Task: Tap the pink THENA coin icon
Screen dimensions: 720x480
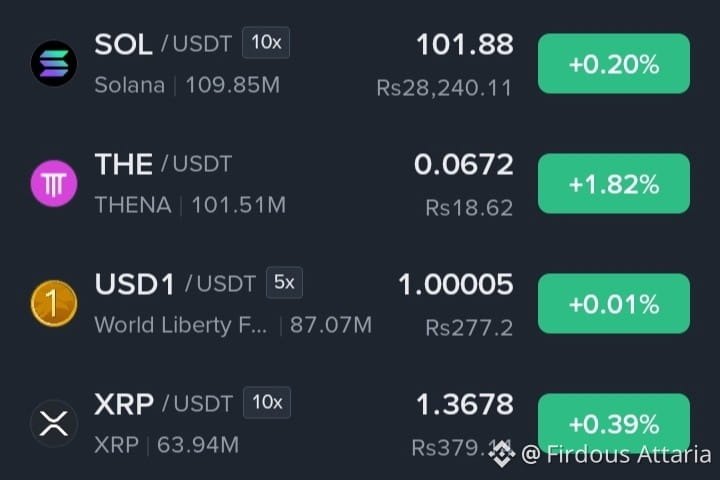Action: [54, 183]
